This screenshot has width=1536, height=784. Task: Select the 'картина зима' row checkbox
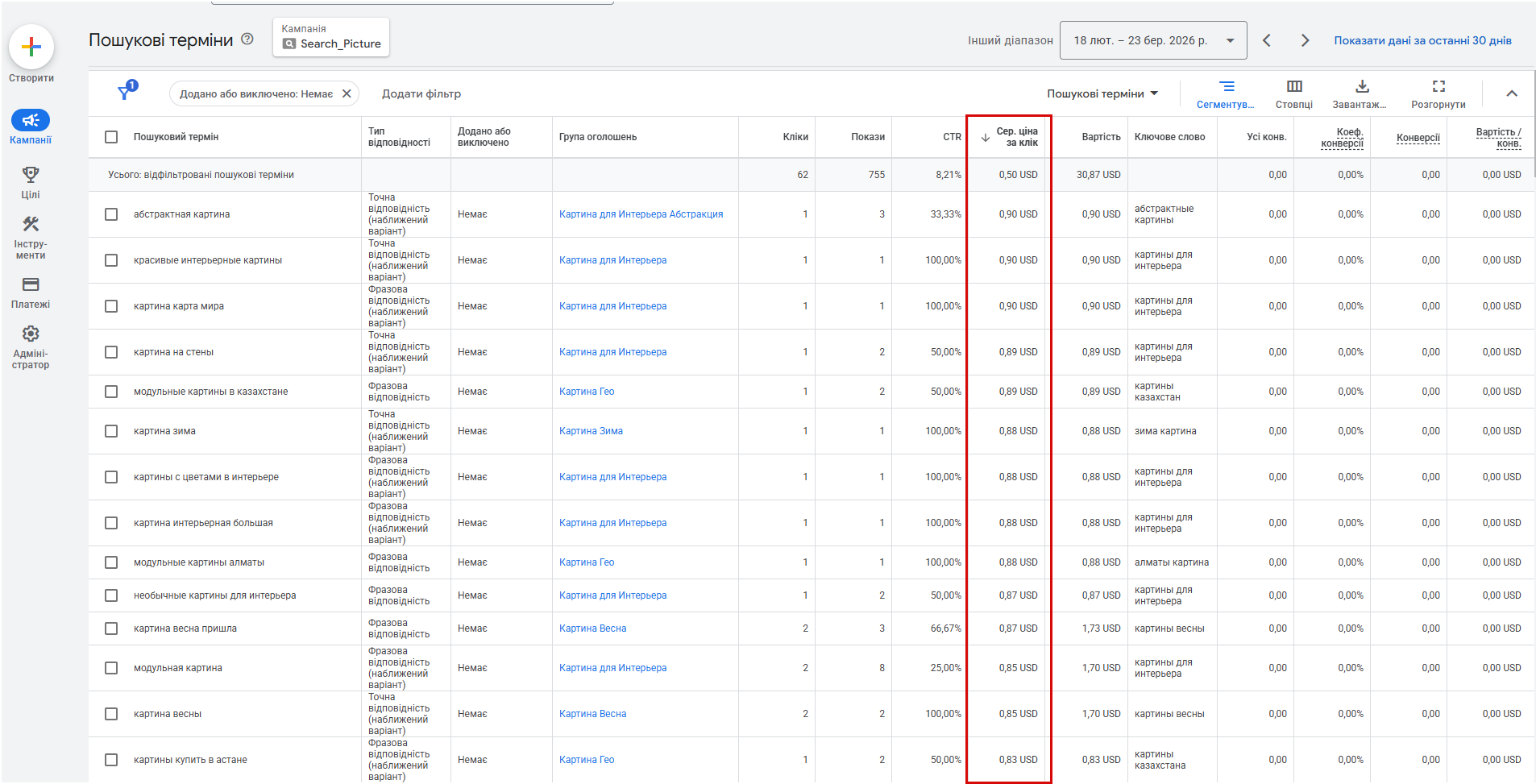pyautogui.click(x=111, y=431)
